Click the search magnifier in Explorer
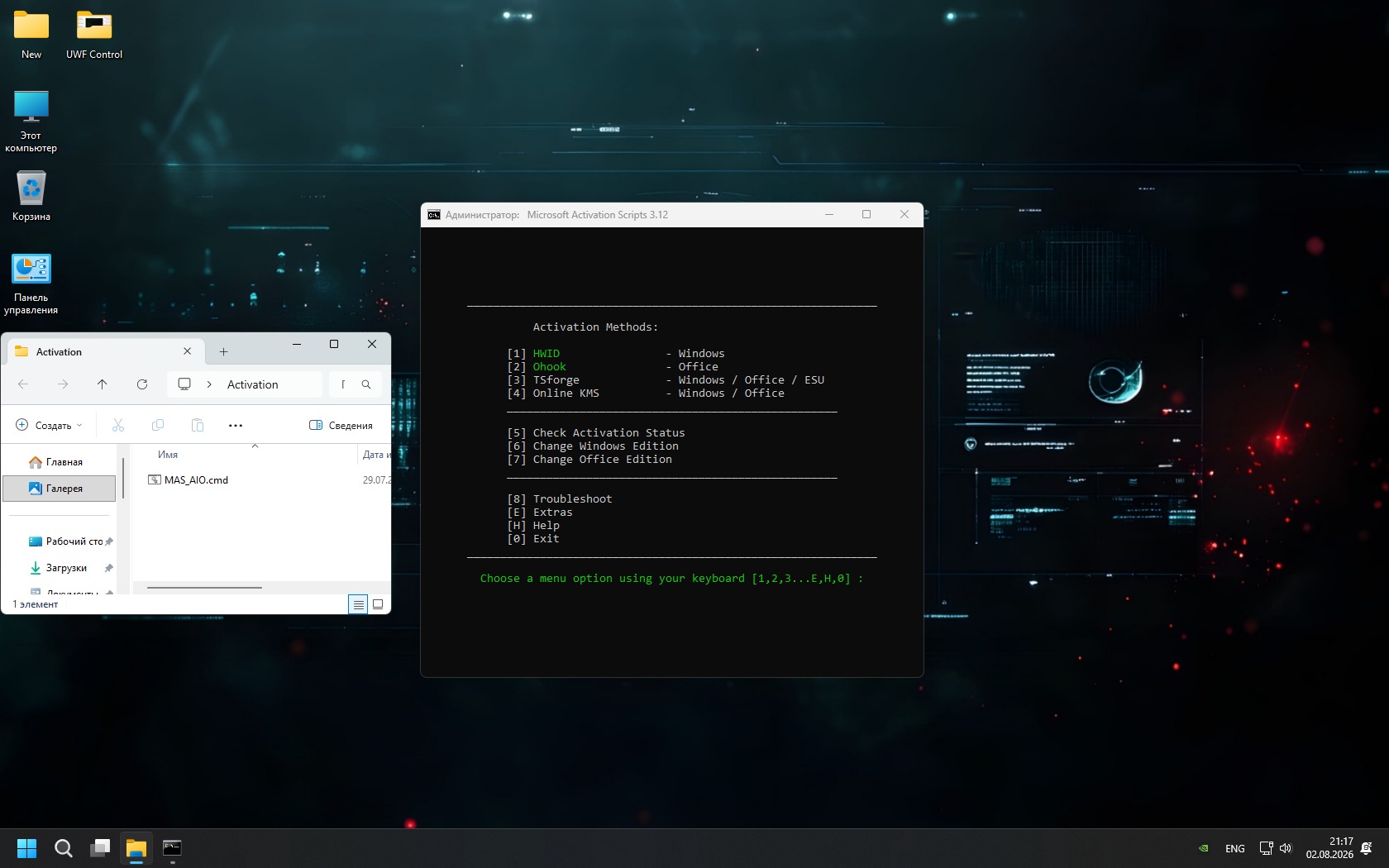The height and width of the screenshot is (868, 1389). [366, 384]
